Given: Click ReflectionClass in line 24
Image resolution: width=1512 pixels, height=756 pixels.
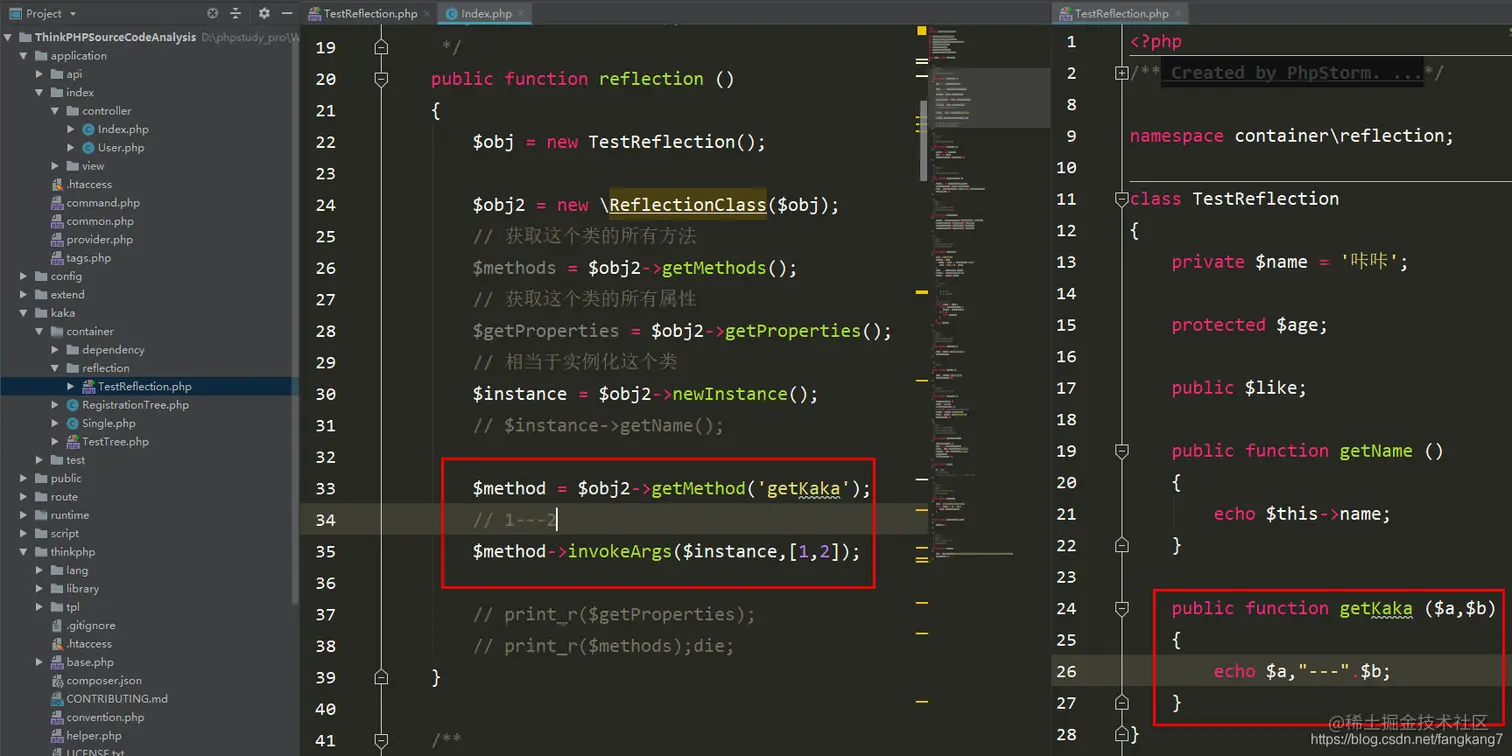Looking at the screenshot, I should 687,205.
